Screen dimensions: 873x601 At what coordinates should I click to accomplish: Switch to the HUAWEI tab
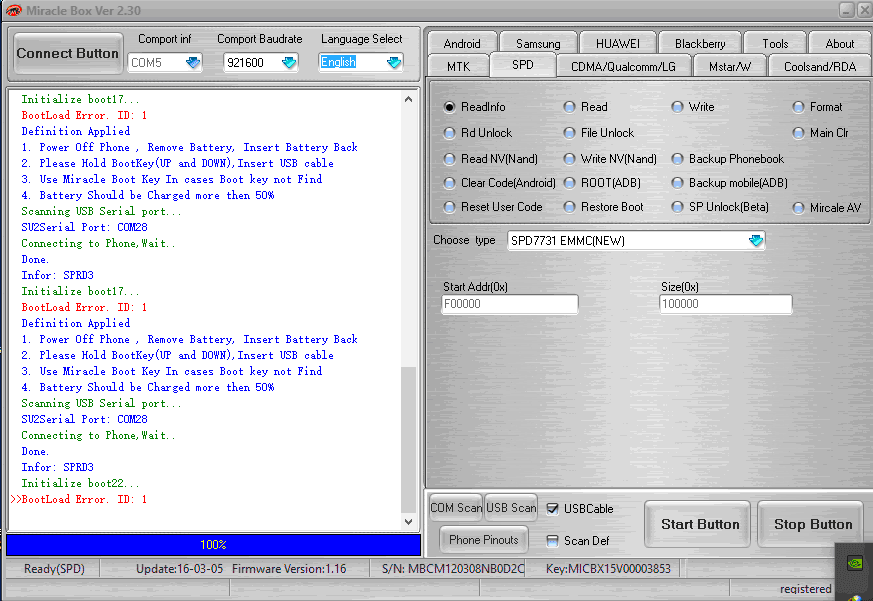[x=617, y=43]
